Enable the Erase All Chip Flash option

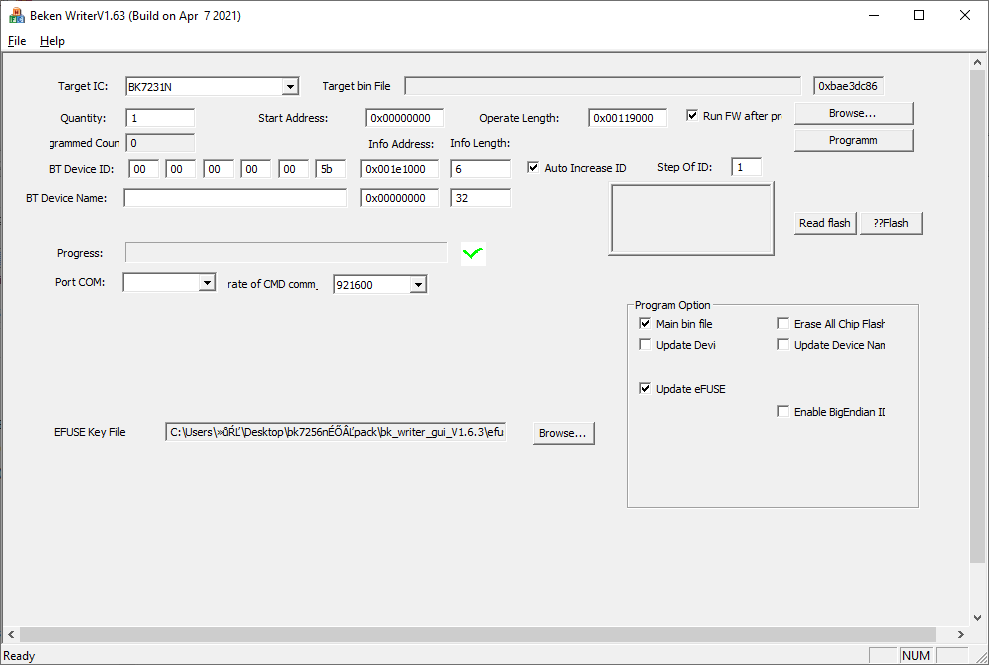pos(784,322)
